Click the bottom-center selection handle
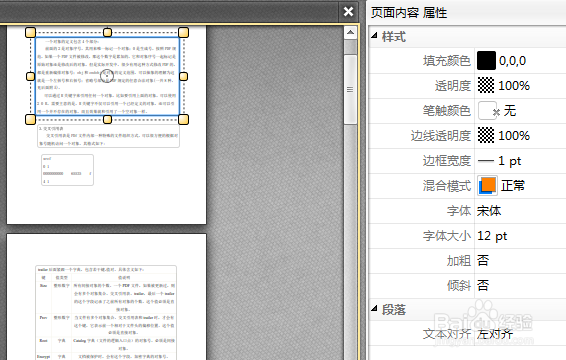This screenshot has width=566, height=360. 107,120
